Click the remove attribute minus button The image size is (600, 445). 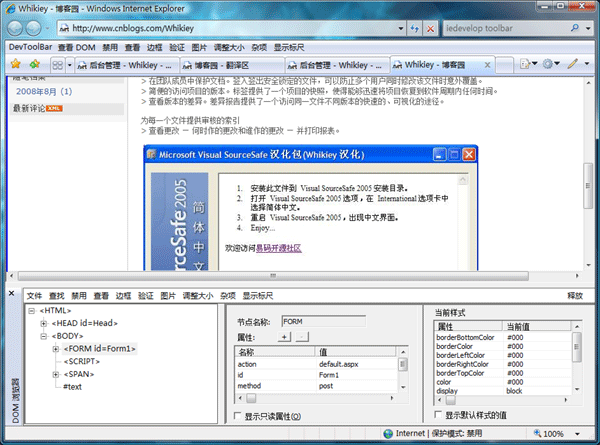[x=302, y=337]
